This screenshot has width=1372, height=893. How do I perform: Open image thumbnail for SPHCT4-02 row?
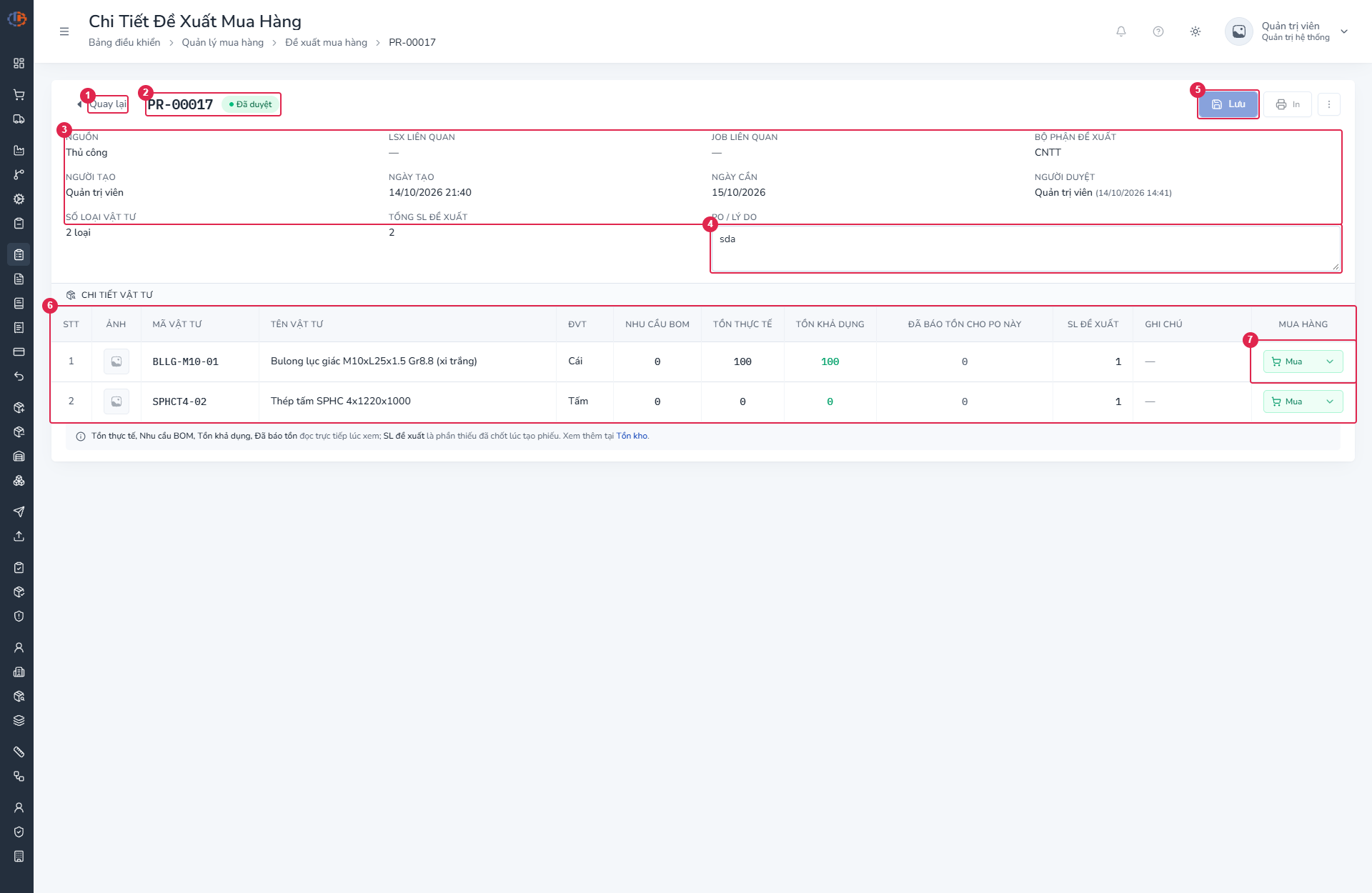click(x=116, y=401)
